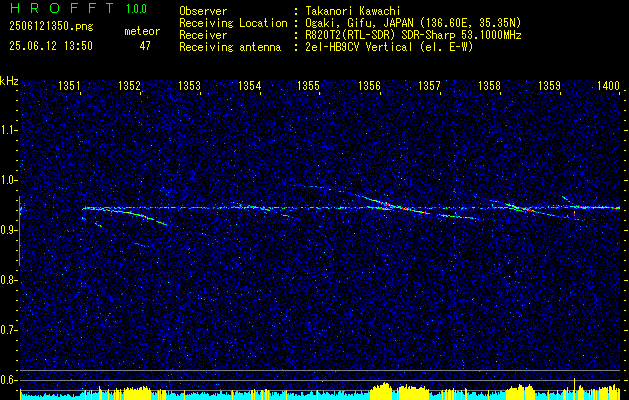Click the 0.9 kHz axis label
The width and height of the screenshot is (629, 400).
click(x=8, y=230)
